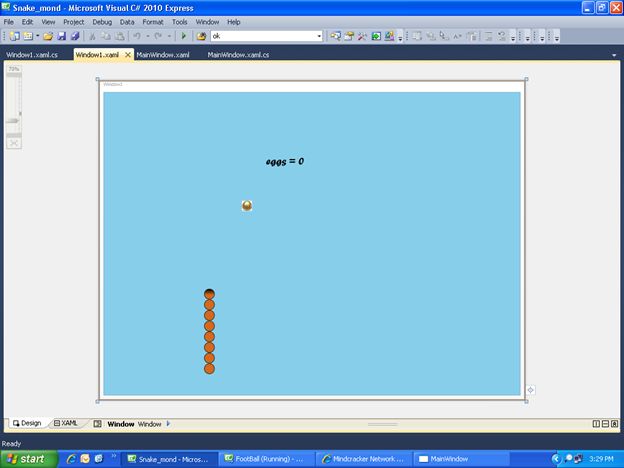Screen dimensions: 624x468
Task: Switch to the Window1.xaml.cs tab
Action: 32,55
